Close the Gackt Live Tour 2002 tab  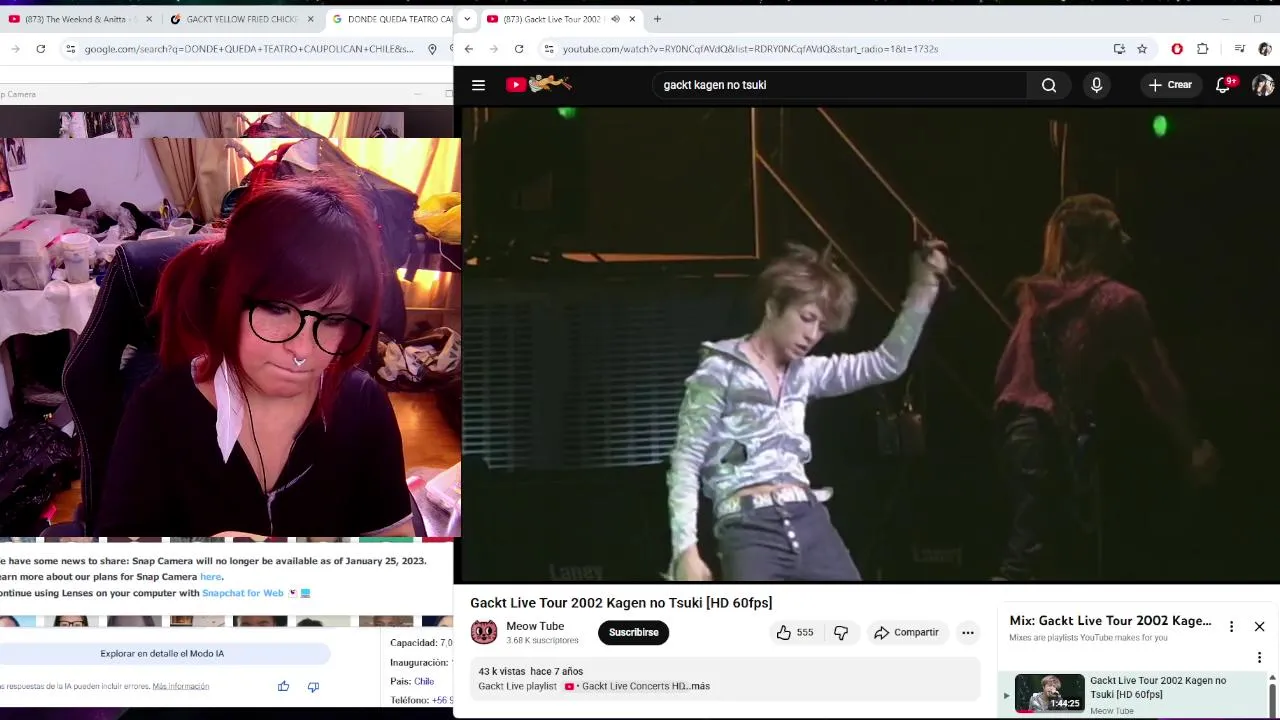[632, 19]
